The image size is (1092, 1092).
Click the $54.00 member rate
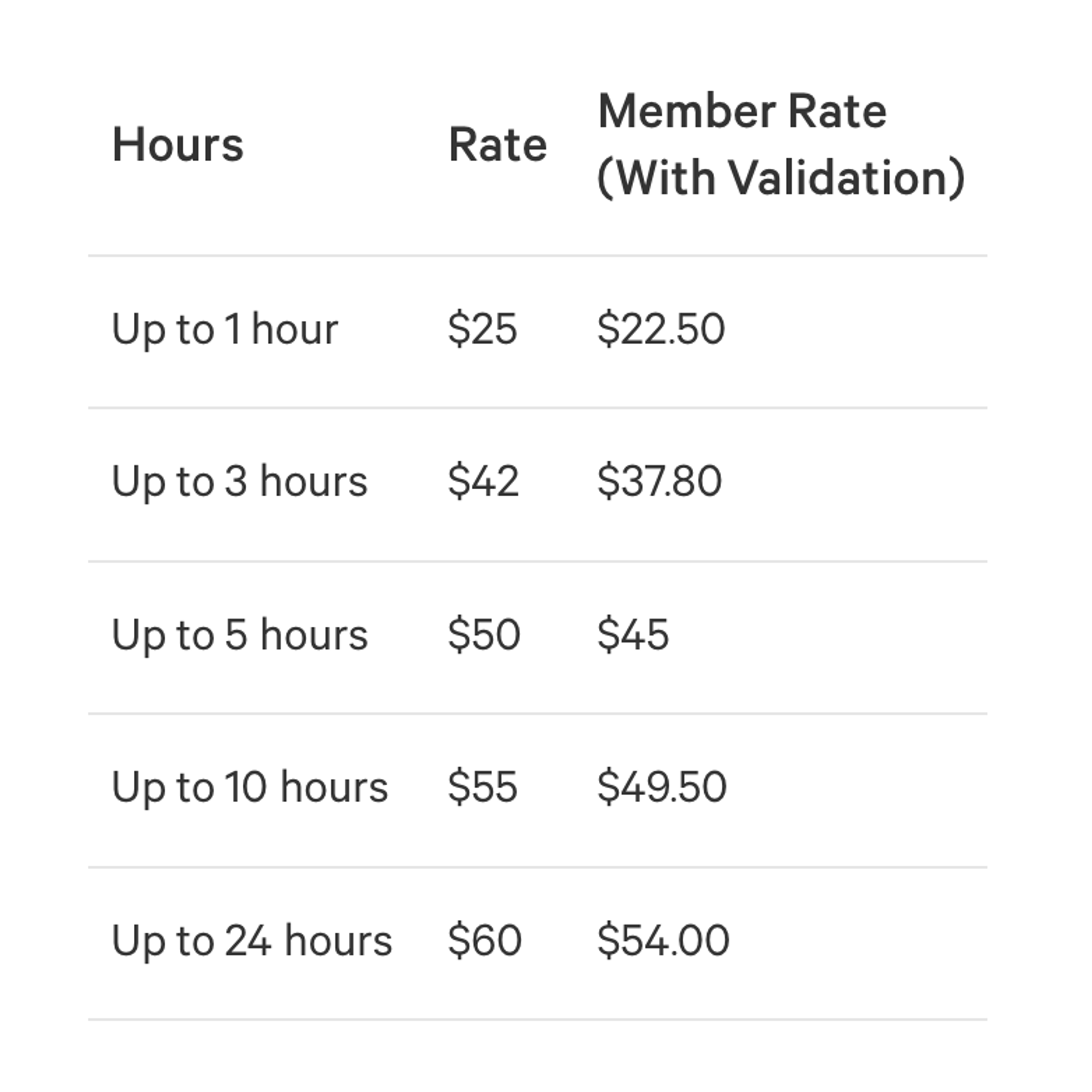tap(663, 940)
